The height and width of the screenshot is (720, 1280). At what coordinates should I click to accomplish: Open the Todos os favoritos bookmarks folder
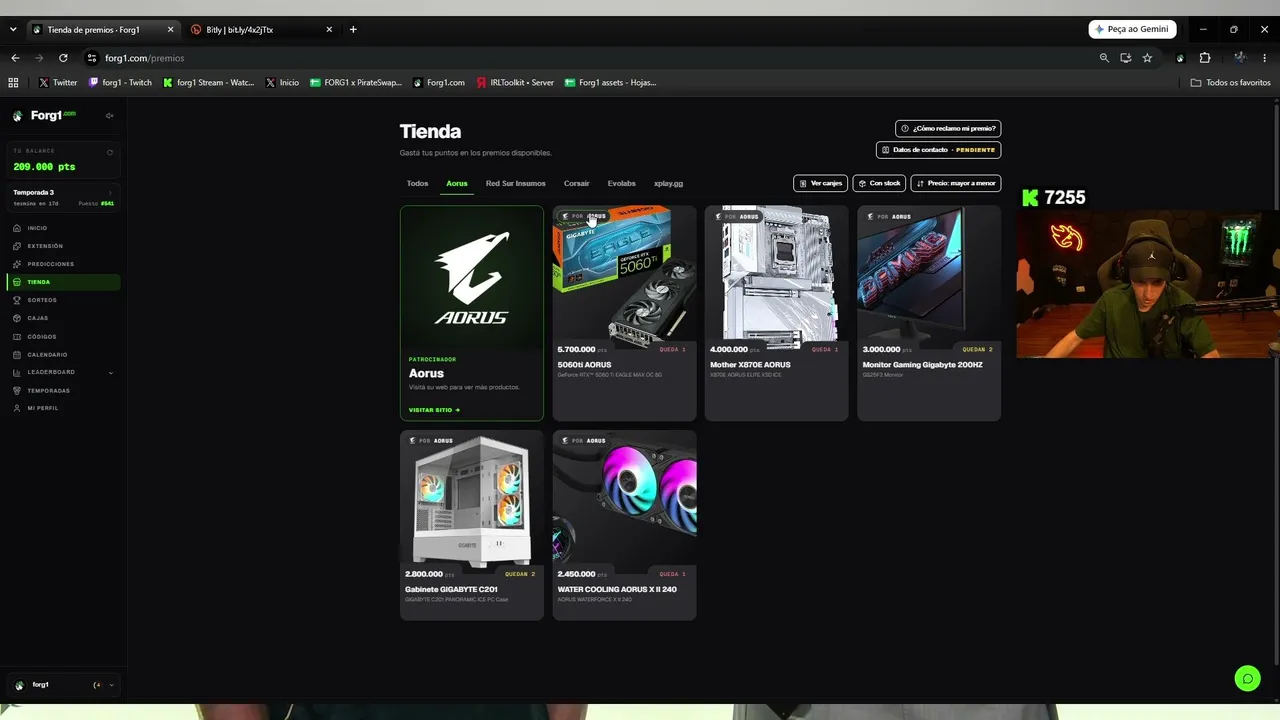pos(1230,83)
